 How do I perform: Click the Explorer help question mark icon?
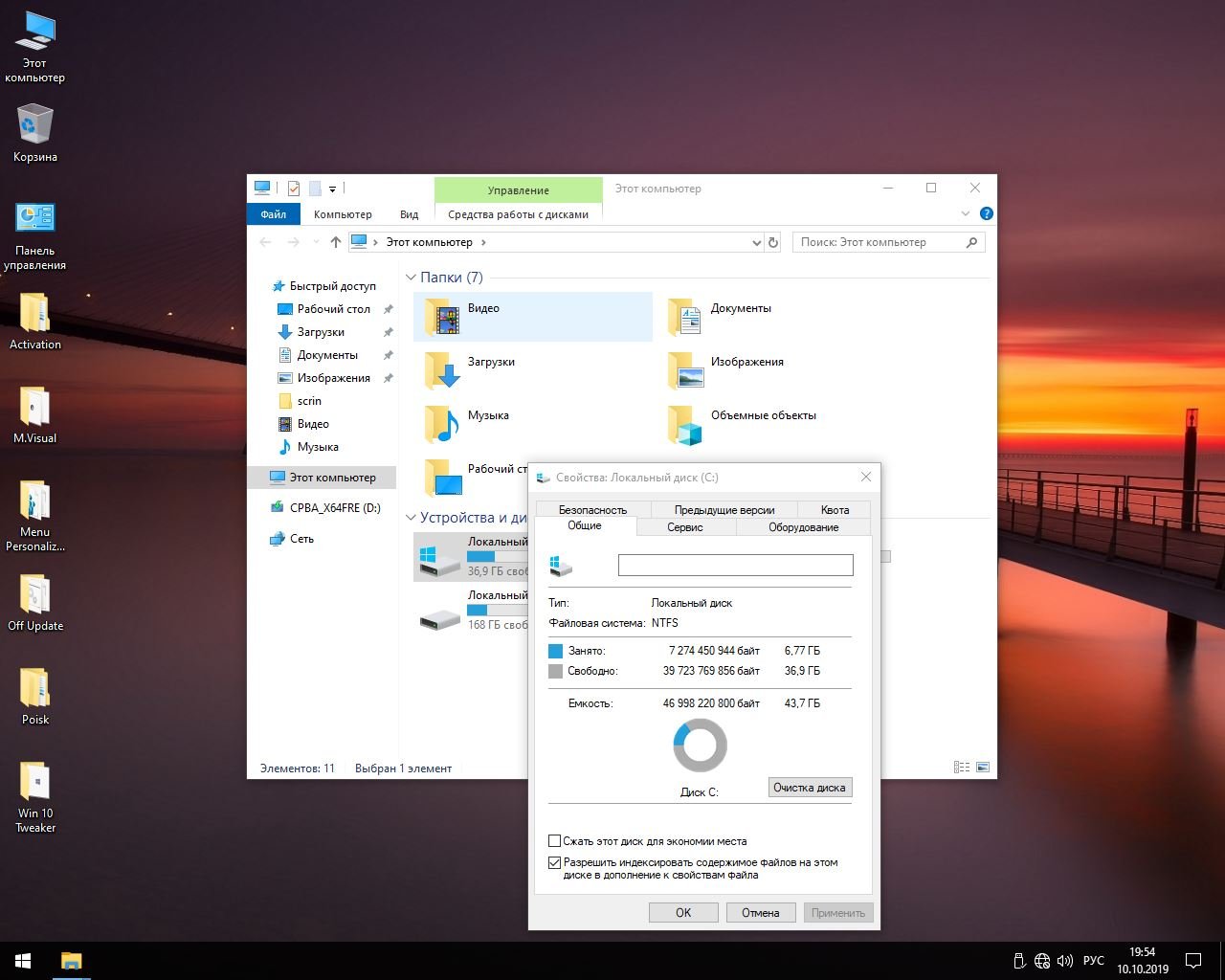pyautogui.click(x=986, y=213)
